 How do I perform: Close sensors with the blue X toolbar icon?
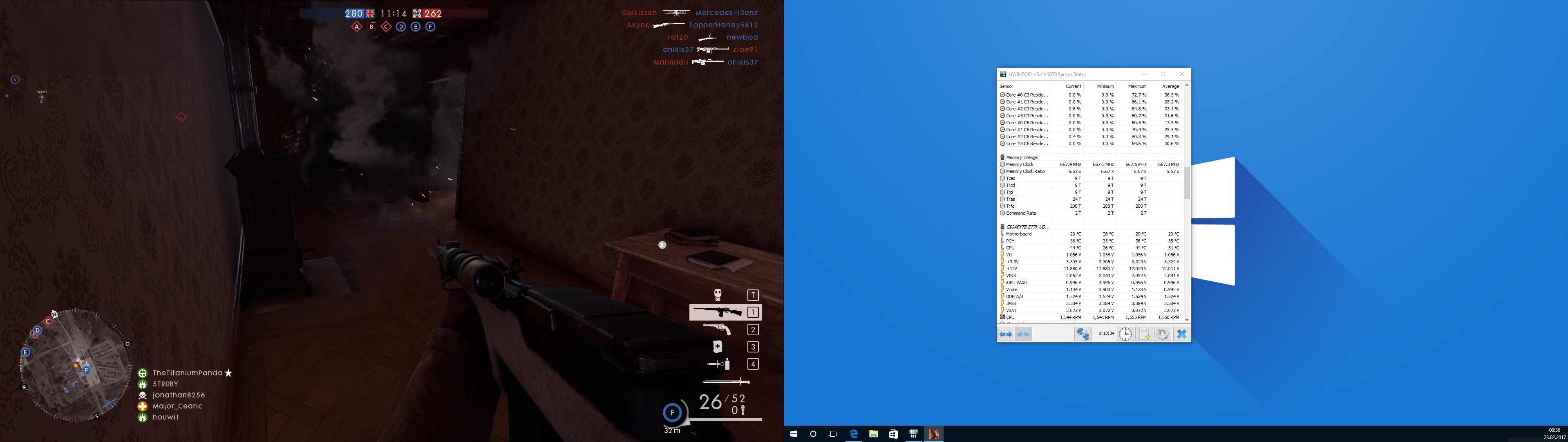1181,334
